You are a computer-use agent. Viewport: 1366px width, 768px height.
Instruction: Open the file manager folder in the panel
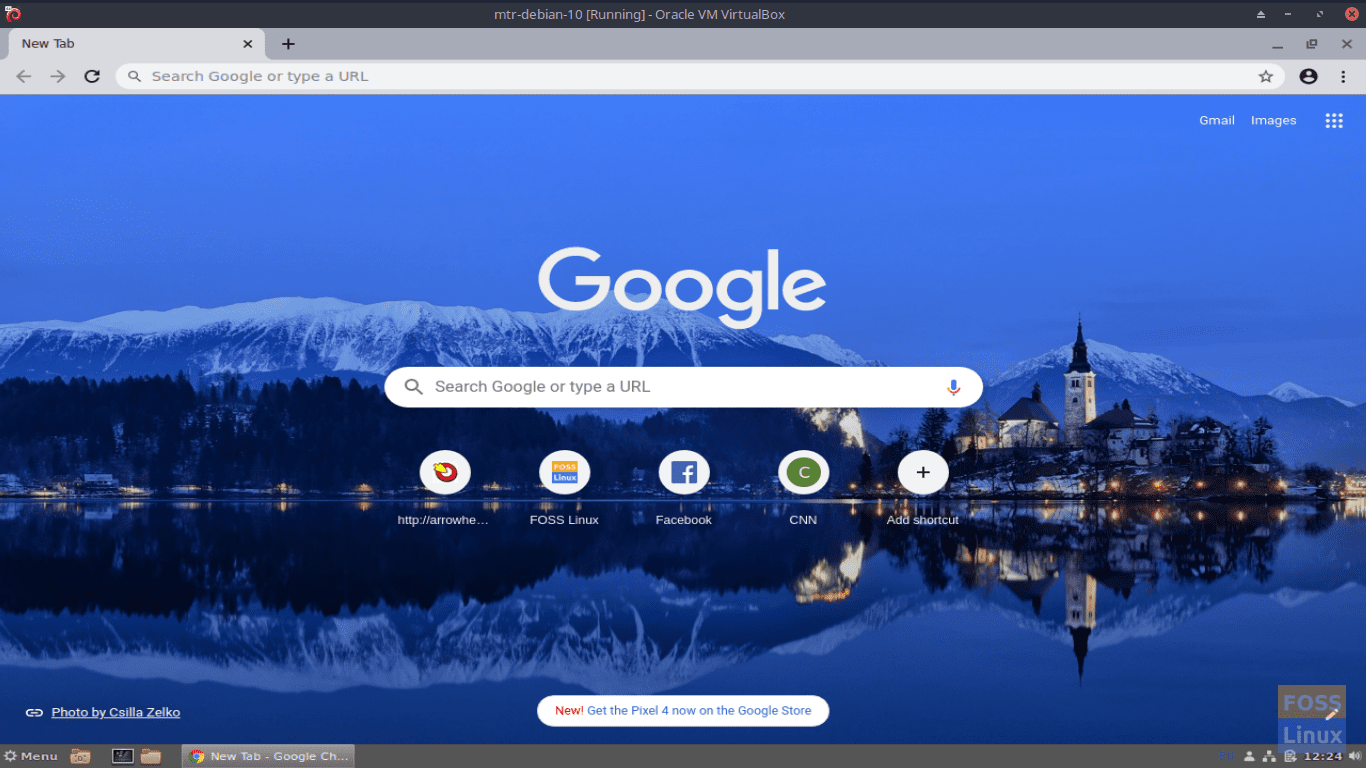coord(151,756)
